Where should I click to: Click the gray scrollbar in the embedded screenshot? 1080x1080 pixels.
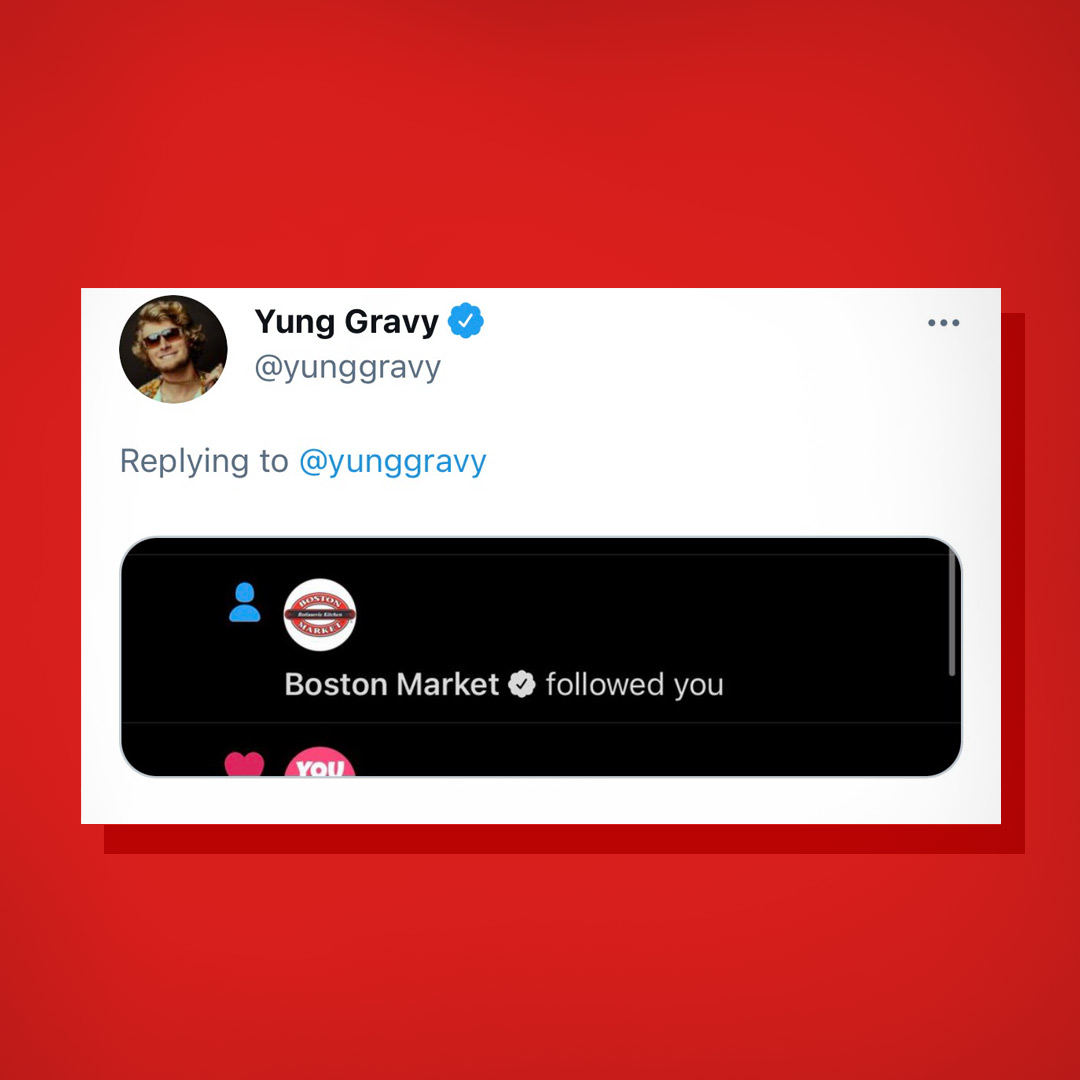pyautogui.click(x=951, y=613)
